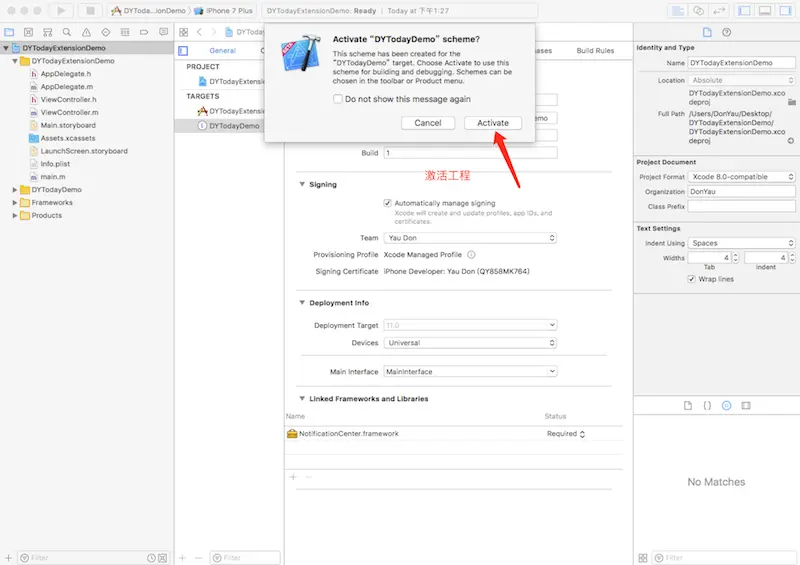Screen dimensions: 800x565
Task: Open the Source Control navigator icon
Action: (29, 32)
